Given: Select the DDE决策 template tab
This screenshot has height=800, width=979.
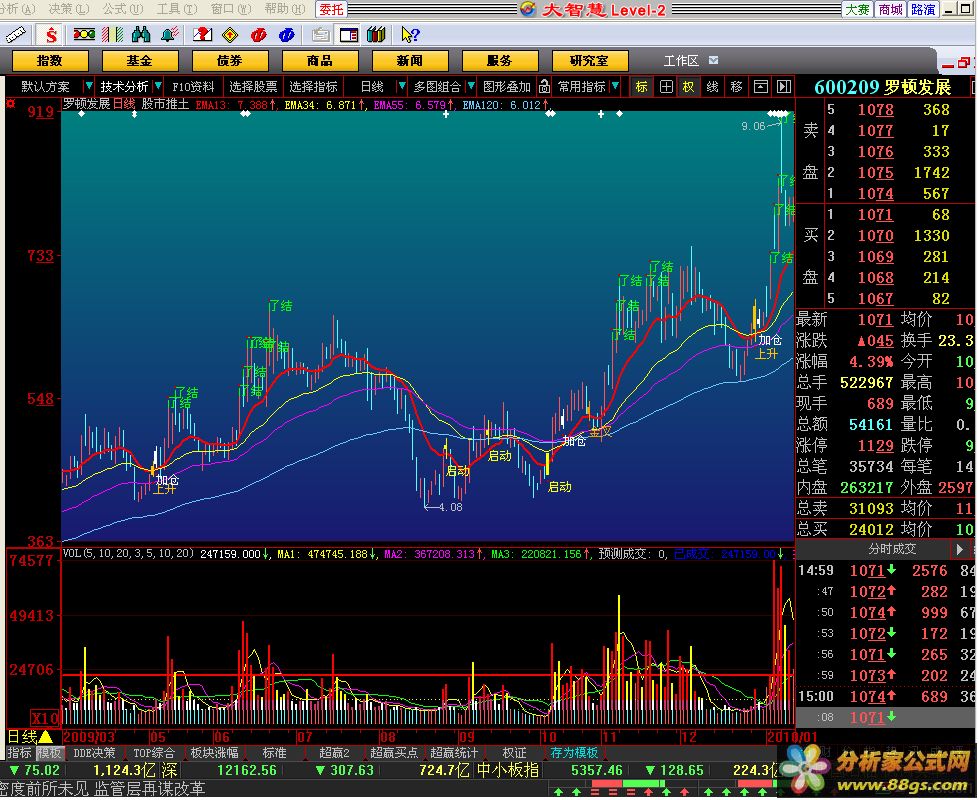Looking at the screenshot, I should tap(94, 753).
